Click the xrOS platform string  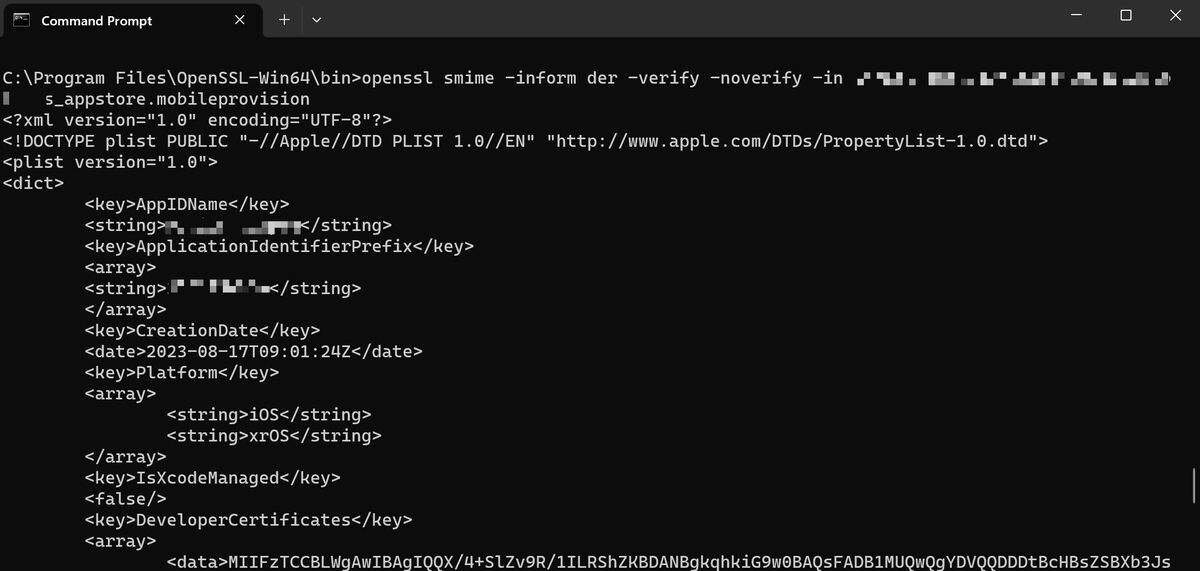pos(274,436)
